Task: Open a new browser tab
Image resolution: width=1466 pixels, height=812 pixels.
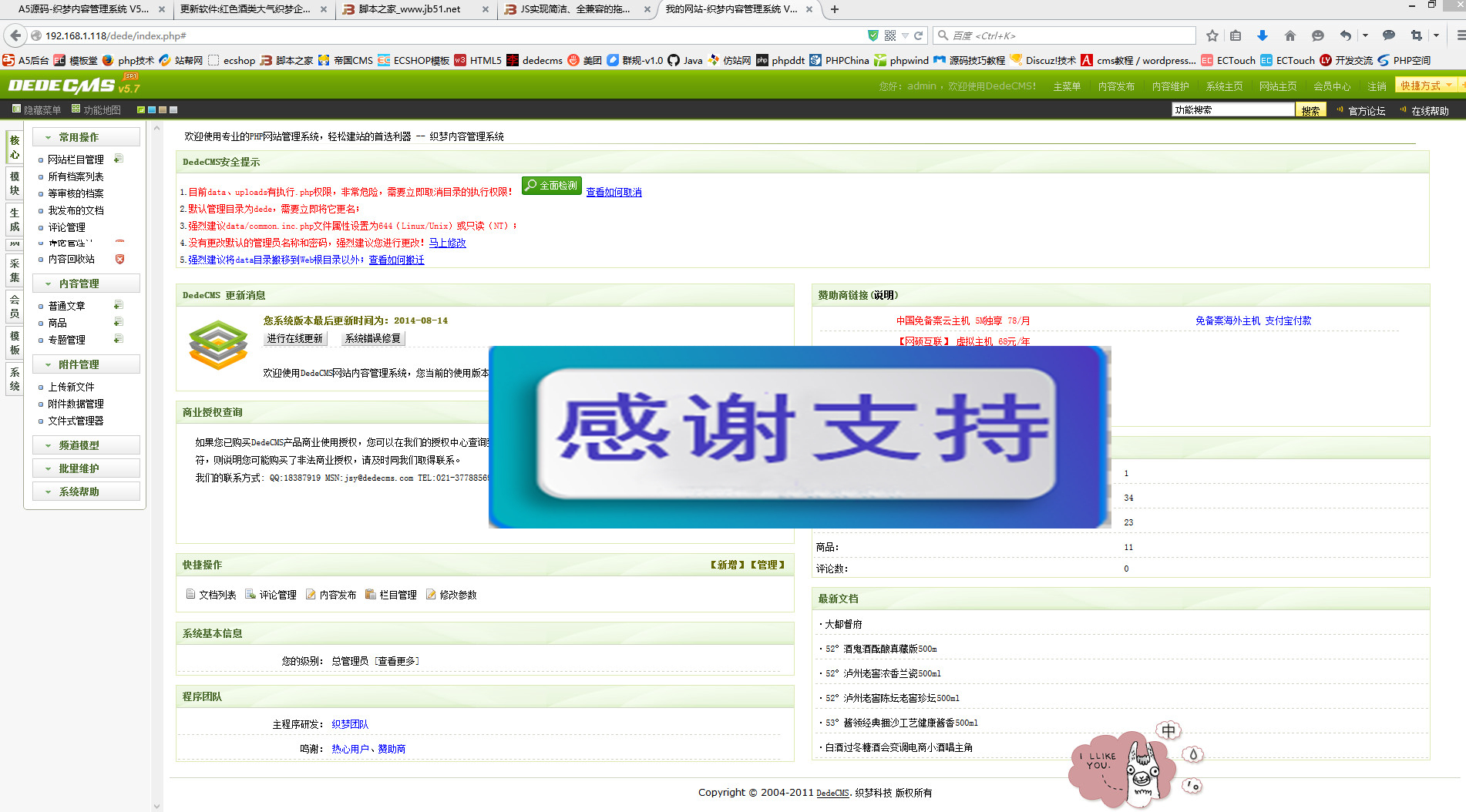Action: [834, 9]
